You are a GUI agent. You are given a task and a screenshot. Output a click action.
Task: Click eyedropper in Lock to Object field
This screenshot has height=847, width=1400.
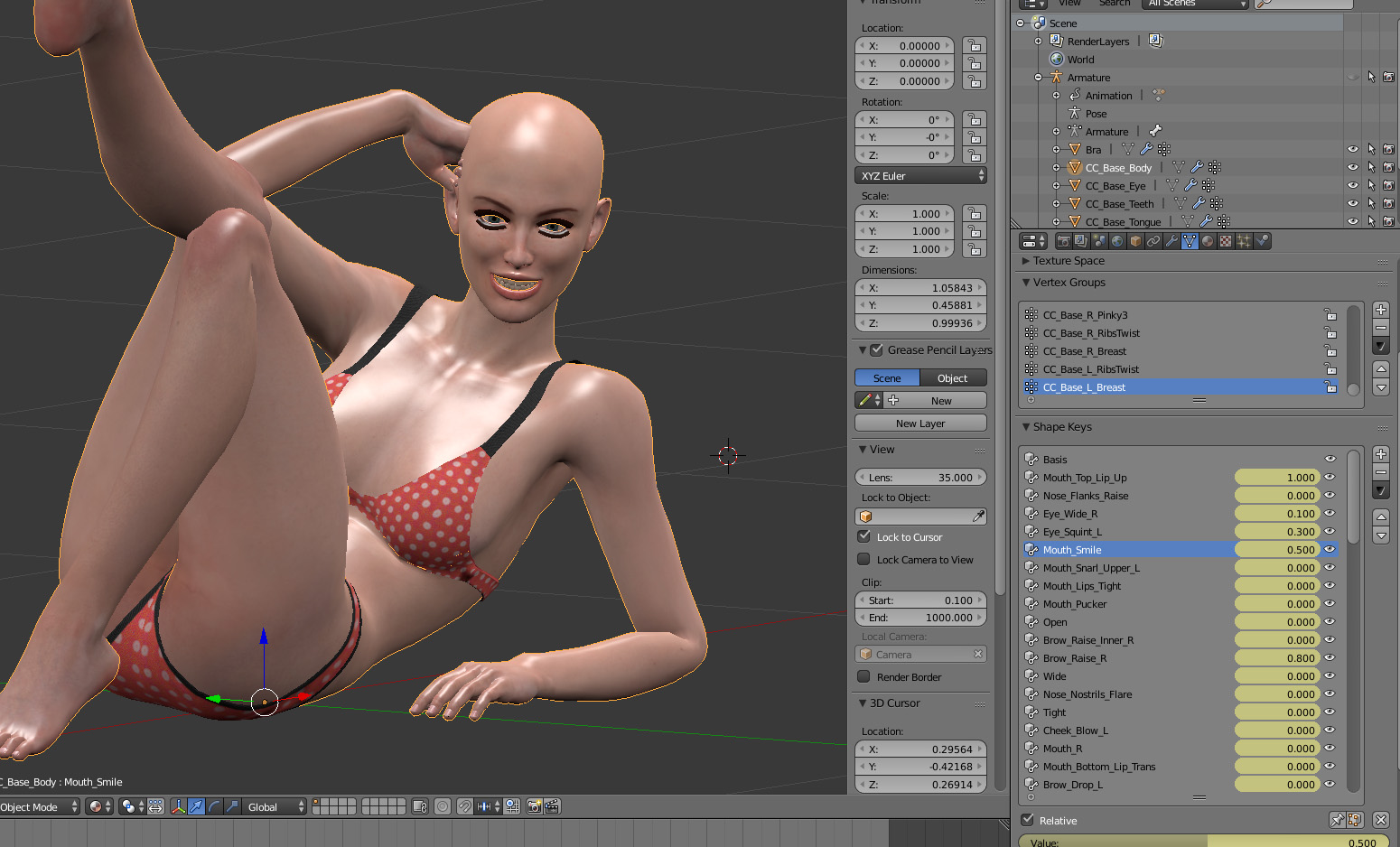point(978,517)
